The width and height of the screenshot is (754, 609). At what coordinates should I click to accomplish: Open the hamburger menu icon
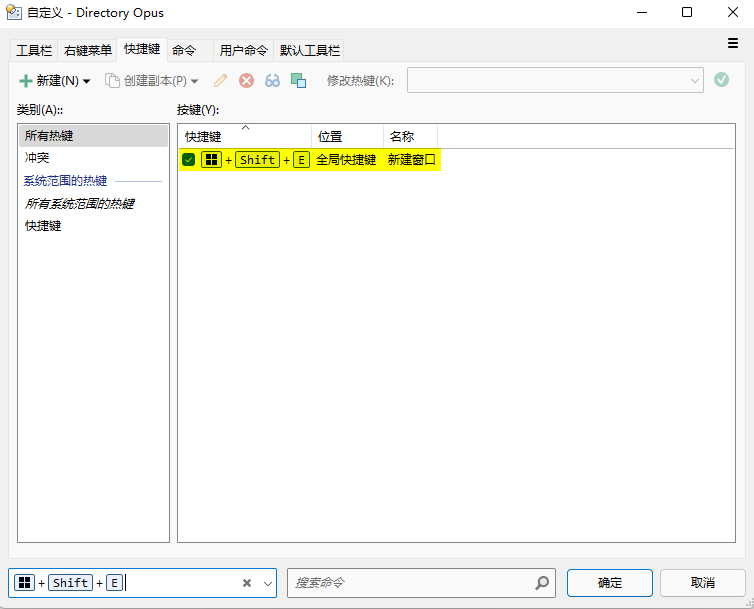tap(732, 43)
